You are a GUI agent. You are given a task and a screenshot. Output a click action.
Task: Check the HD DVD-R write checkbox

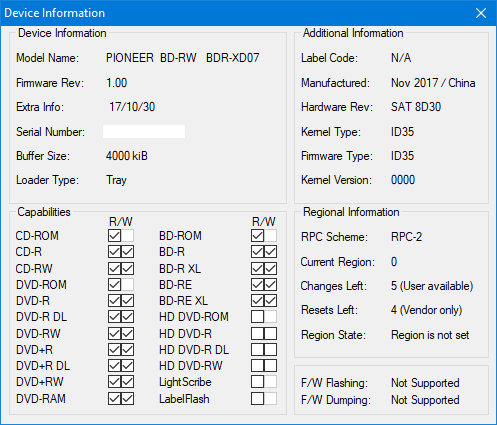click(270, 333)
